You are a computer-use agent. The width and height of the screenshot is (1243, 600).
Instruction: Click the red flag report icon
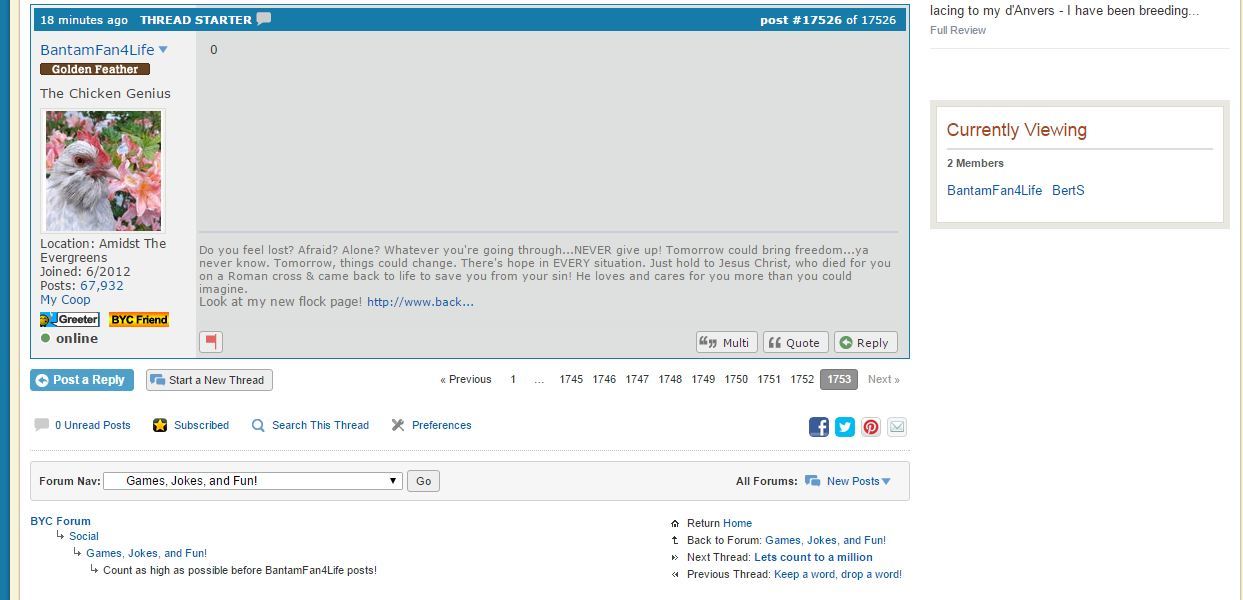pyautogui.click(x=211, y=342)
